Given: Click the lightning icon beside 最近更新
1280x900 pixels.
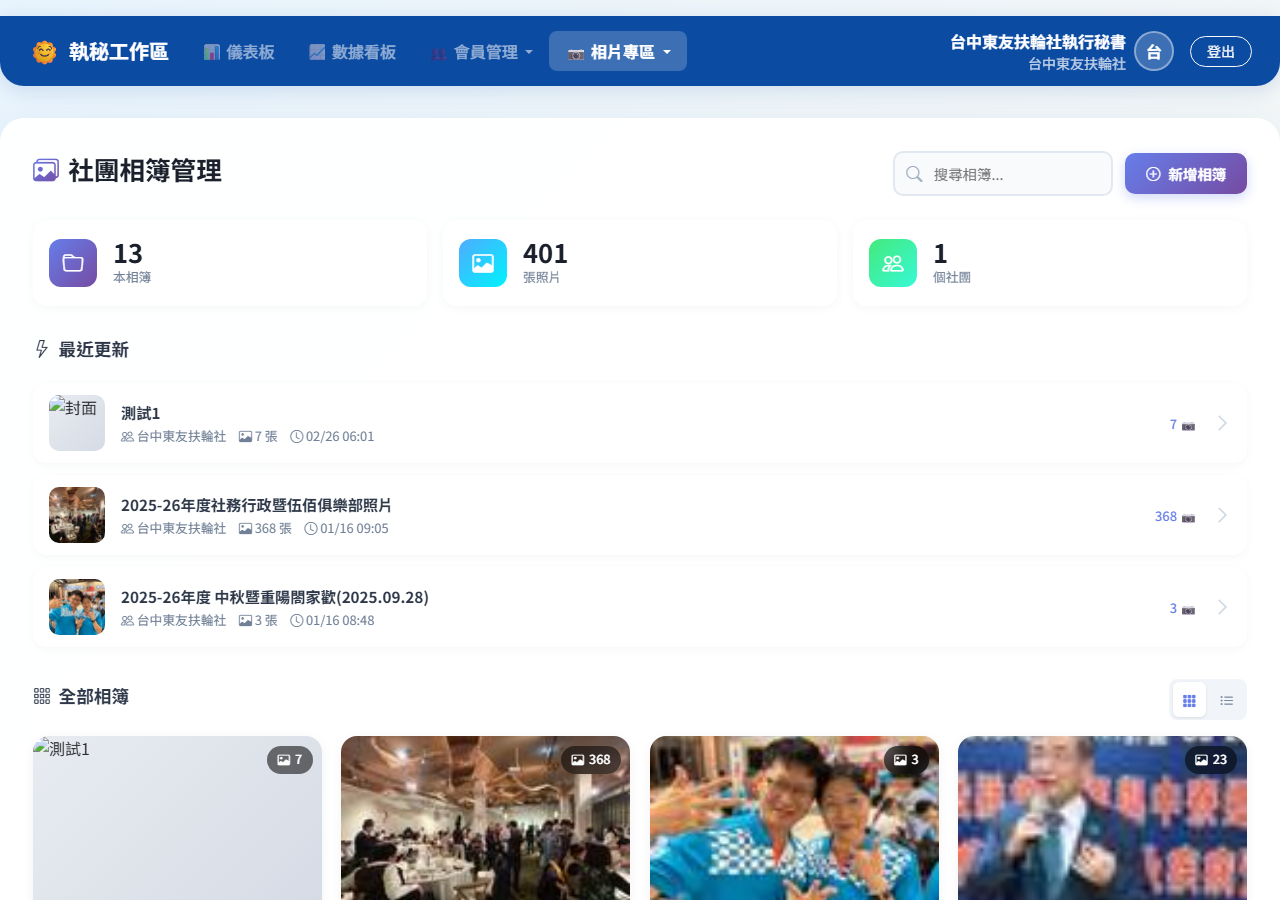Looking at the screenshot, I should (40, 349).
